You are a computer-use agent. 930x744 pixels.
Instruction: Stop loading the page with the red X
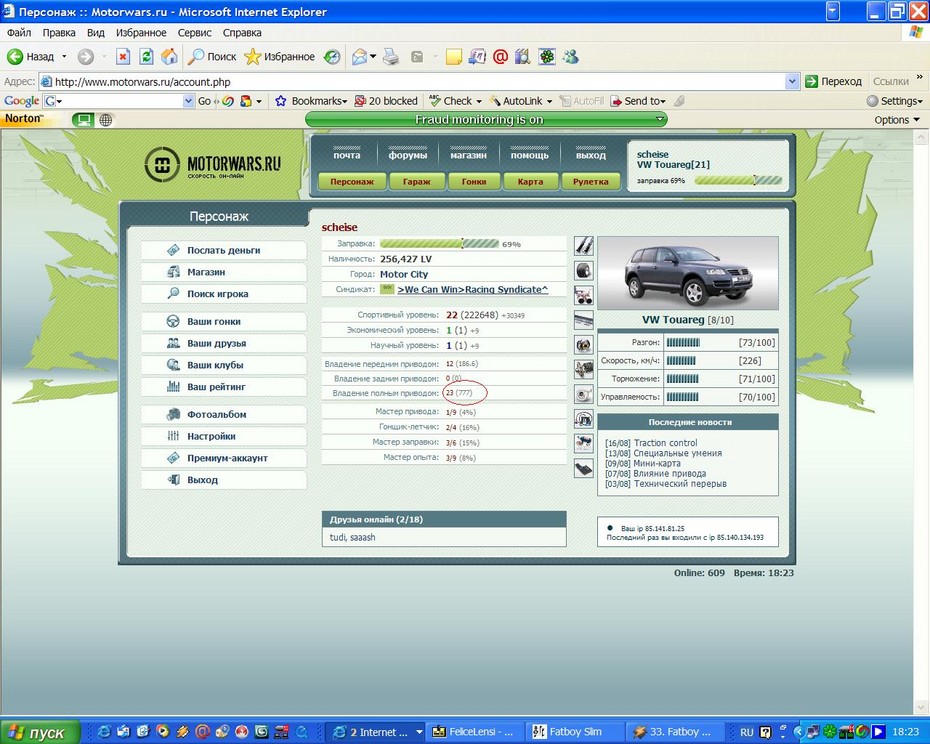point(123,57)
